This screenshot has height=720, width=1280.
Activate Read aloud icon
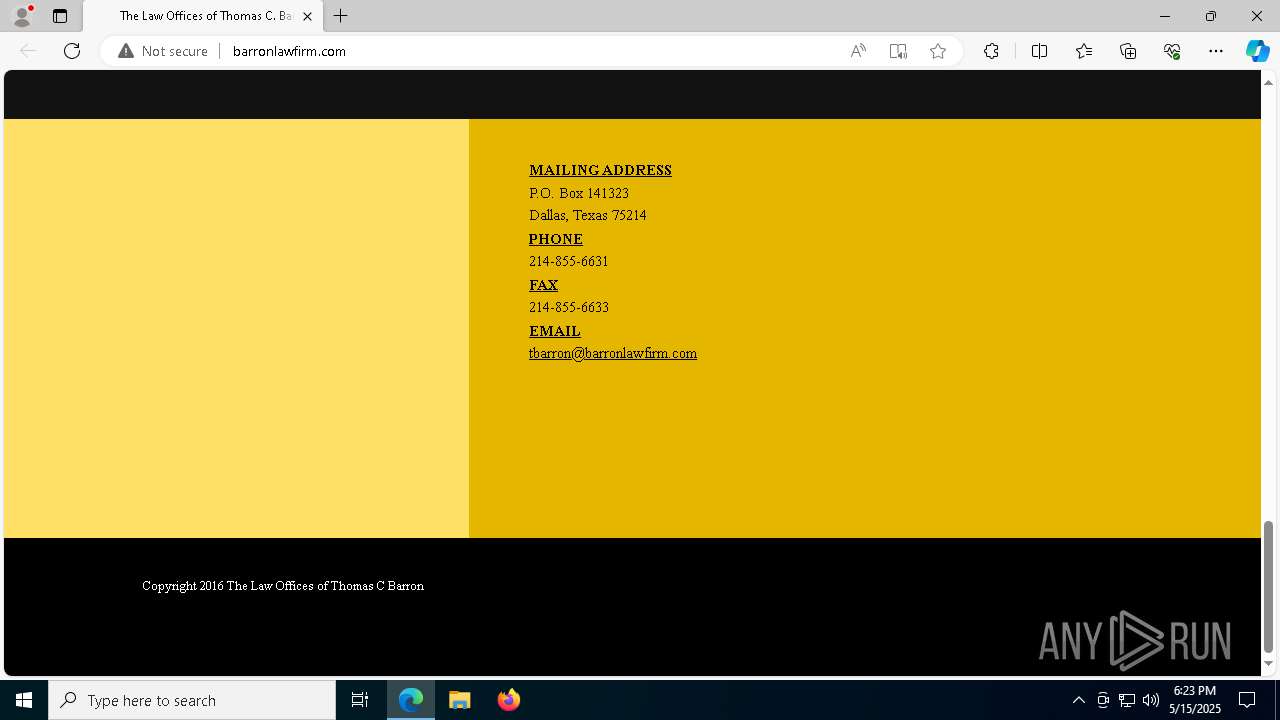858,51
